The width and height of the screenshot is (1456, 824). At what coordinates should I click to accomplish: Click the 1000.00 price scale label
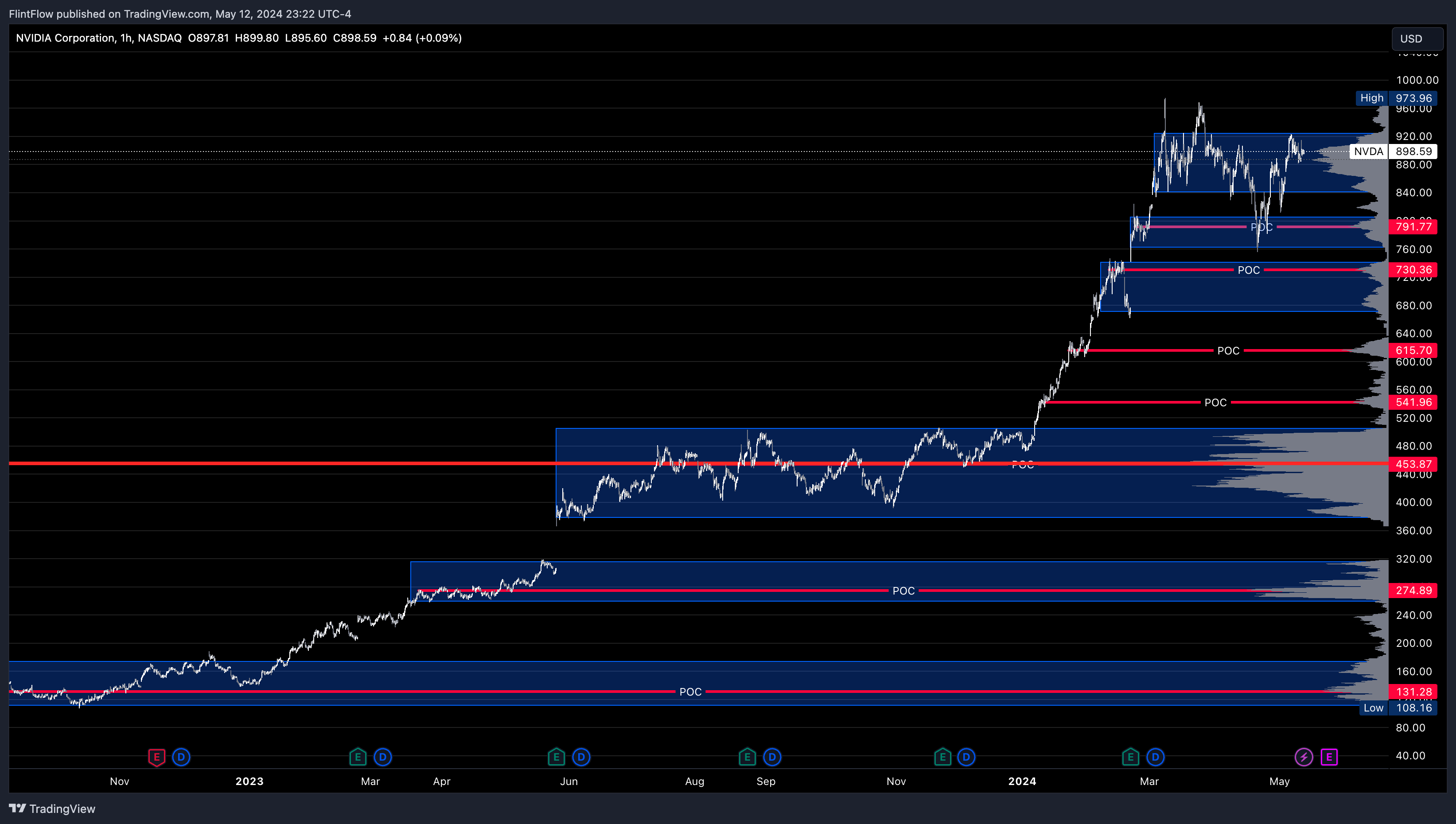click(1417, 80)
